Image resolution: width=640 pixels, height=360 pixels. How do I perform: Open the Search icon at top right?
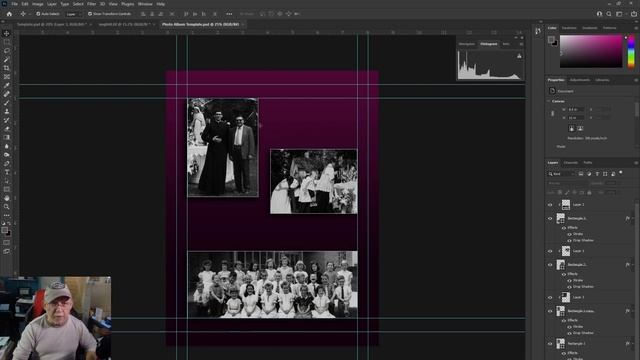(x=609, y=14)
